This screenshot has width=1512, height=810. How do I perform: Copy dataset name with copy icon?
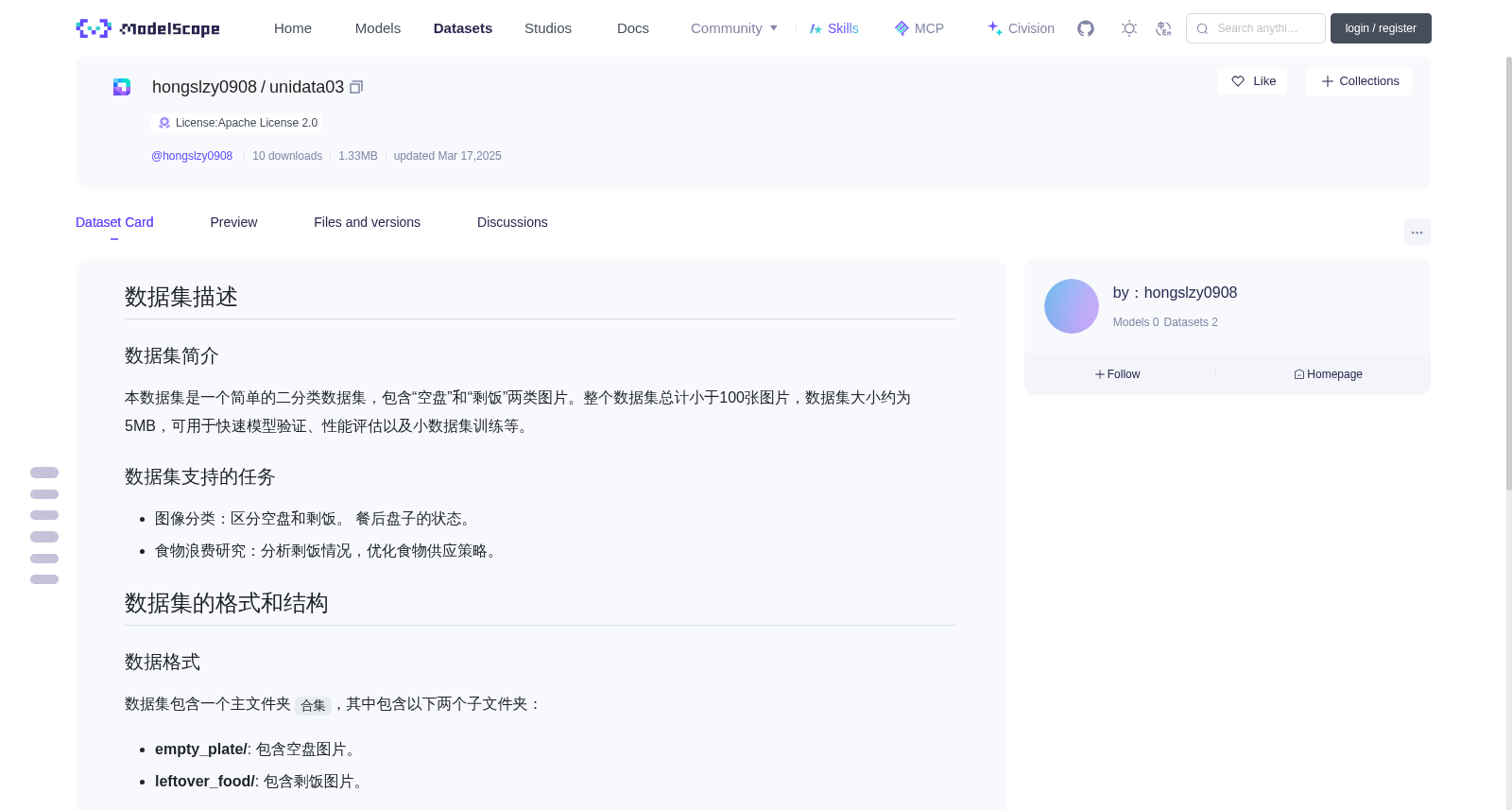coord(356,87)
